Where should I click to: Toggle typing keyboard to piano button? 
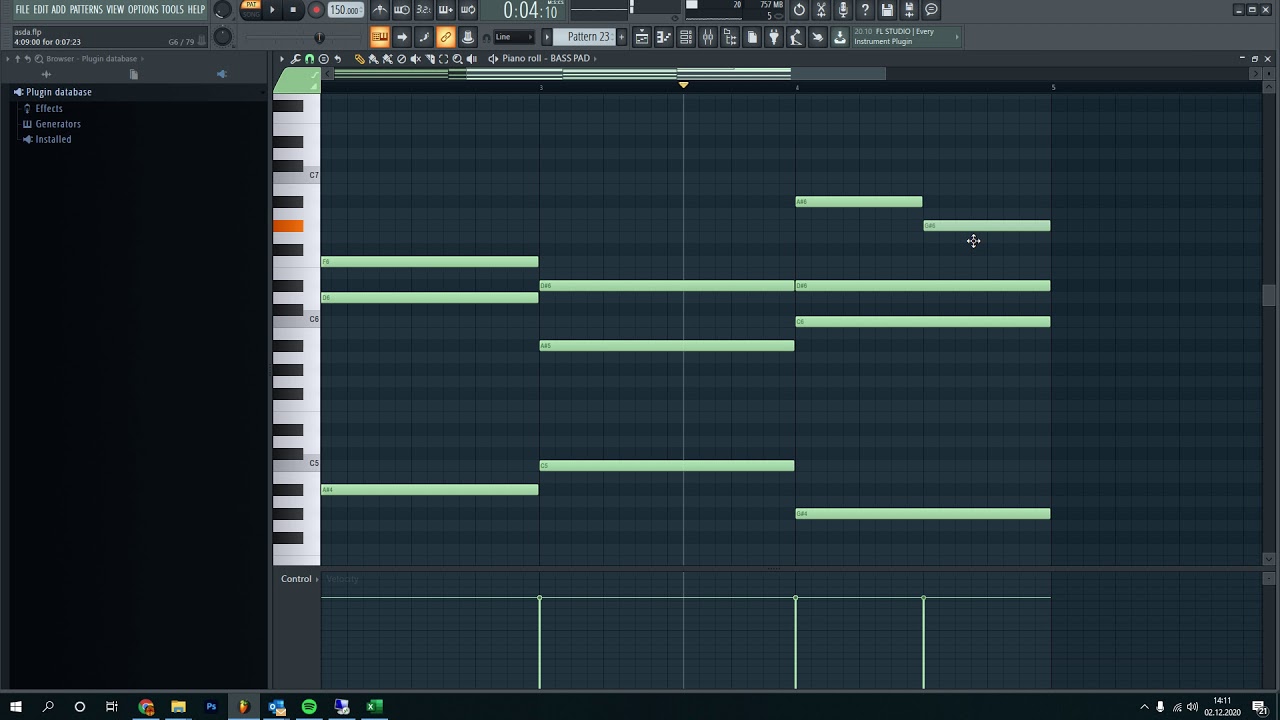click(380, 37)
